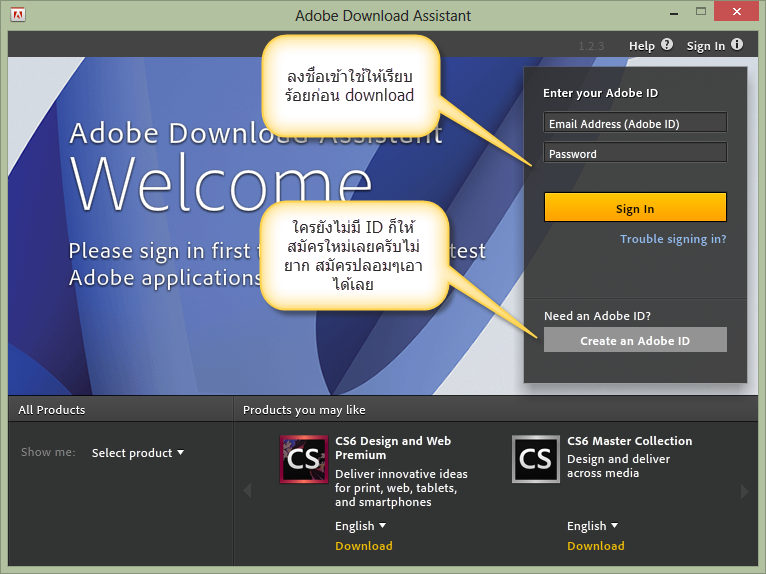Download CS6 Design and Web Premium
Image resolution: width=766 pixels, height=574 pixels.
[363, 546]
